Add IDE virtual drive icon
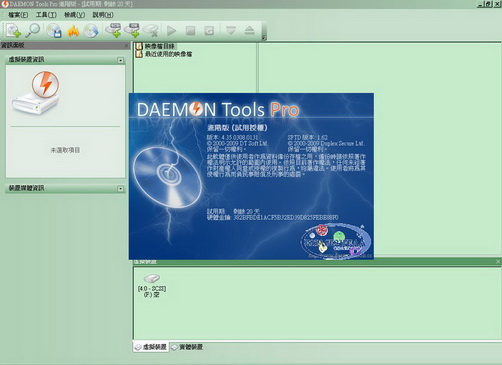Viewport: 502px width, 365px height. [132, 30]
